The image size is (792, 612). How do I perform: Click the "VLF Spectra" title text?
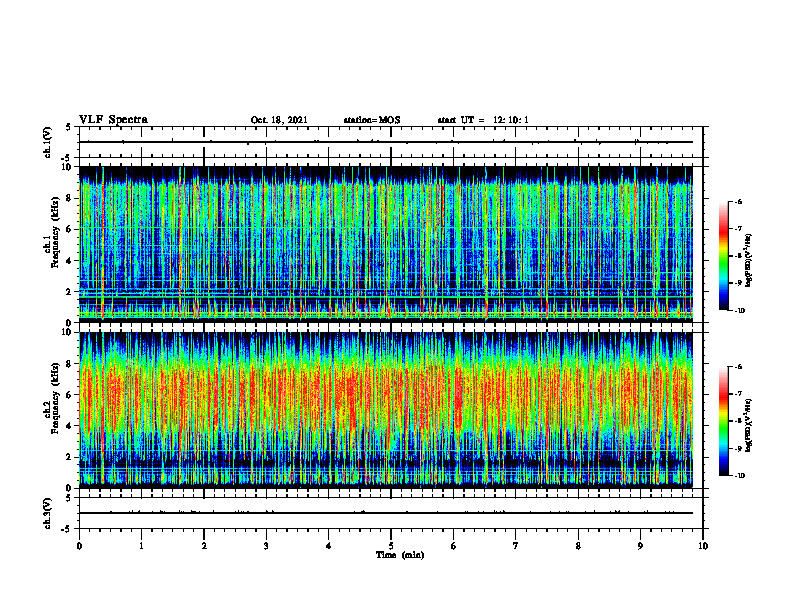click(113, 120)
